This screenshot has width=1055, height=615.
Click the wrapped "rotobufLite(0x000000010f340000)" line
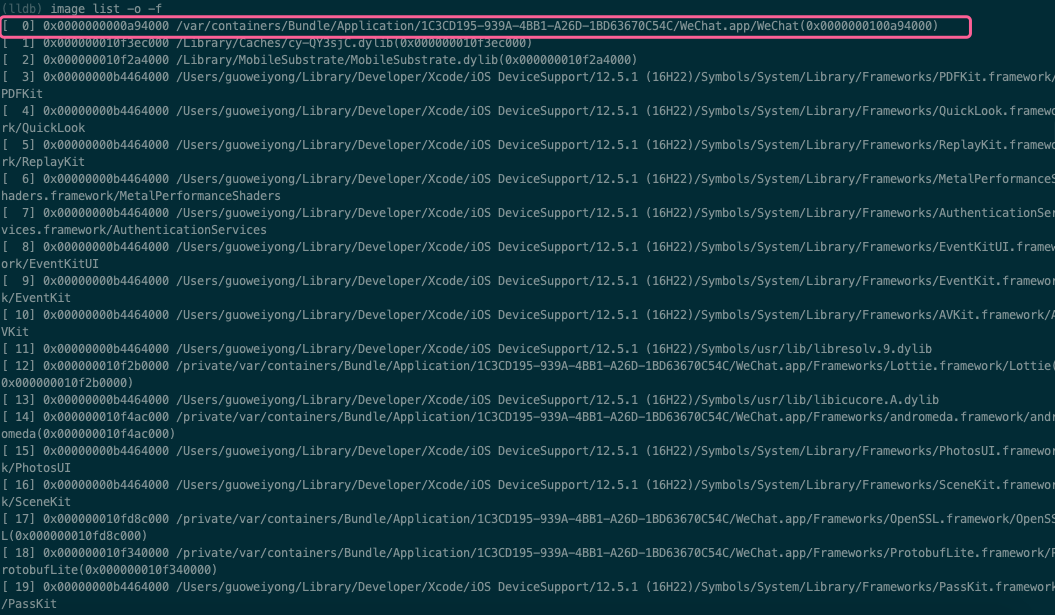[110, 570]
